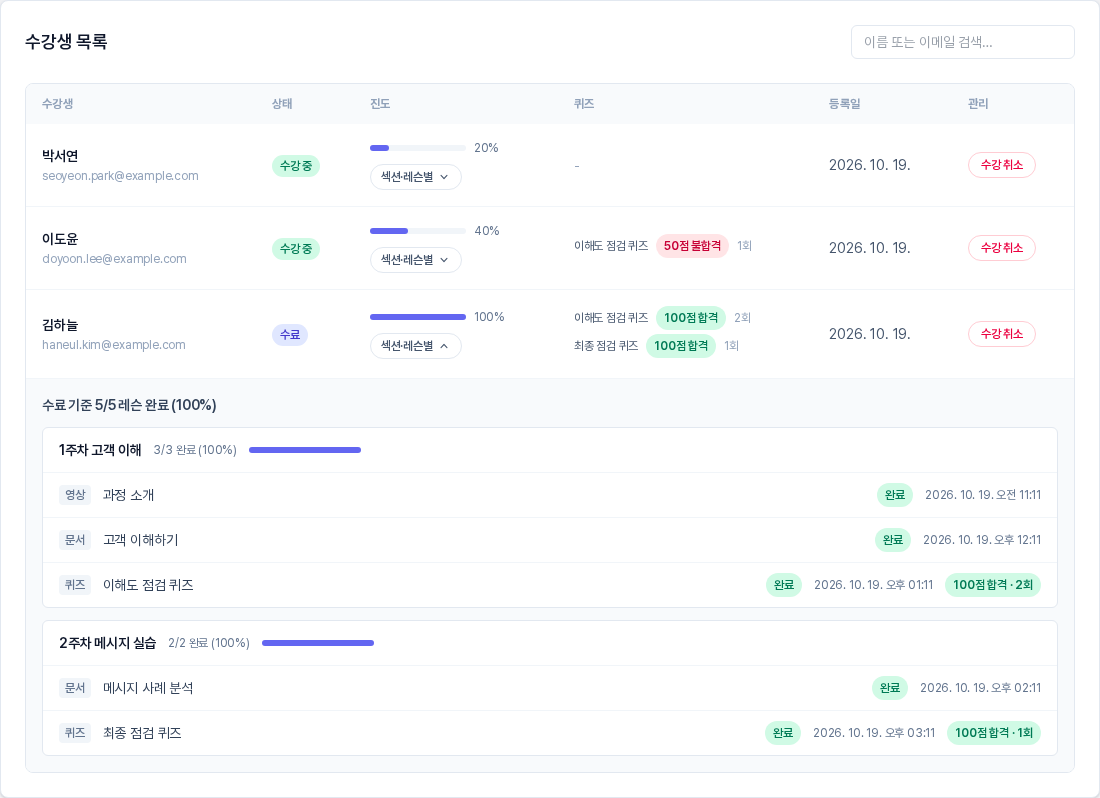
Task: Select the 진도 column header
Action: pos(380,104)
